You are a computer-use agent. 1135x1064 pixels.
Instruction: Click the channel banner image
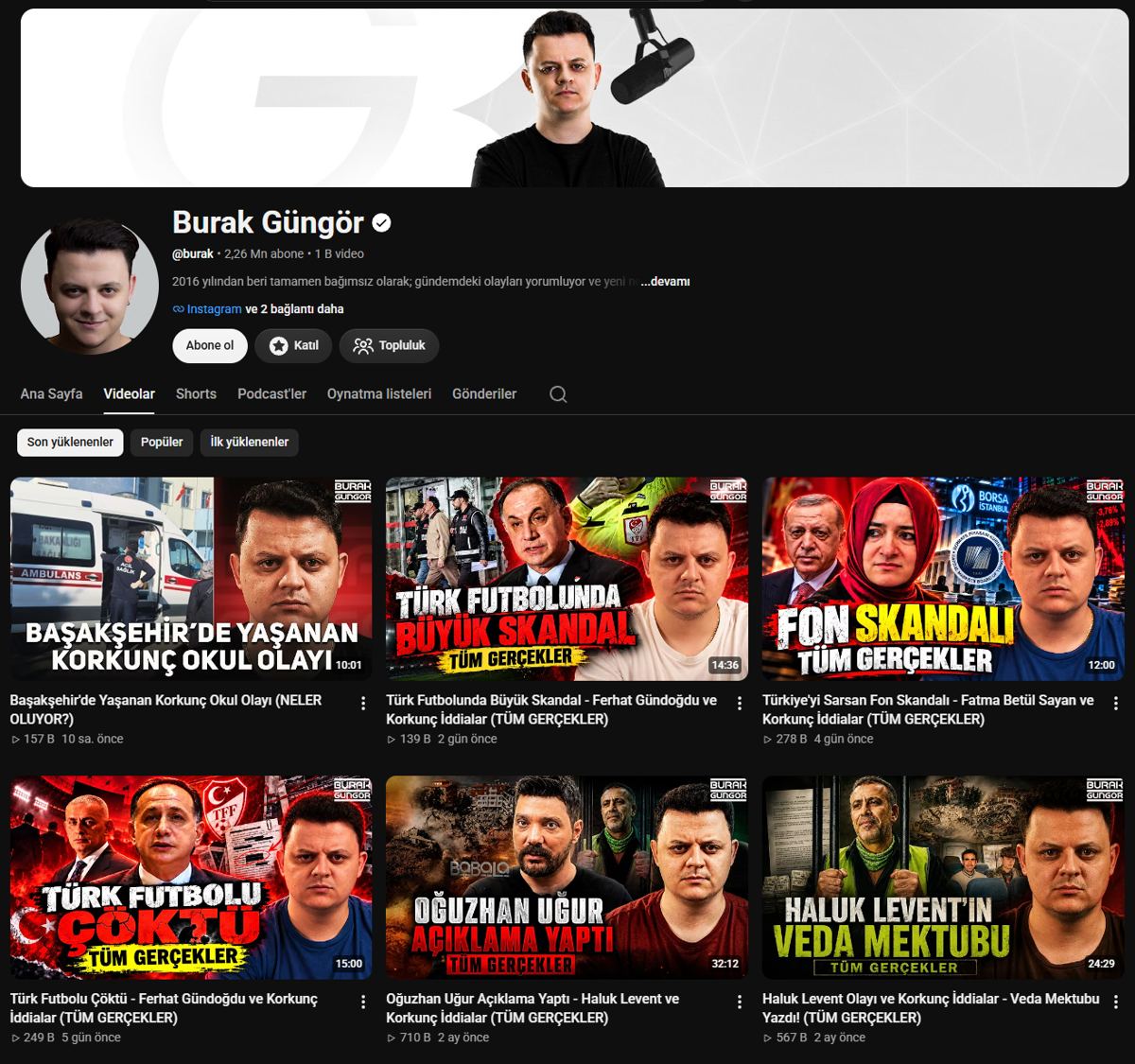(575, 98)
